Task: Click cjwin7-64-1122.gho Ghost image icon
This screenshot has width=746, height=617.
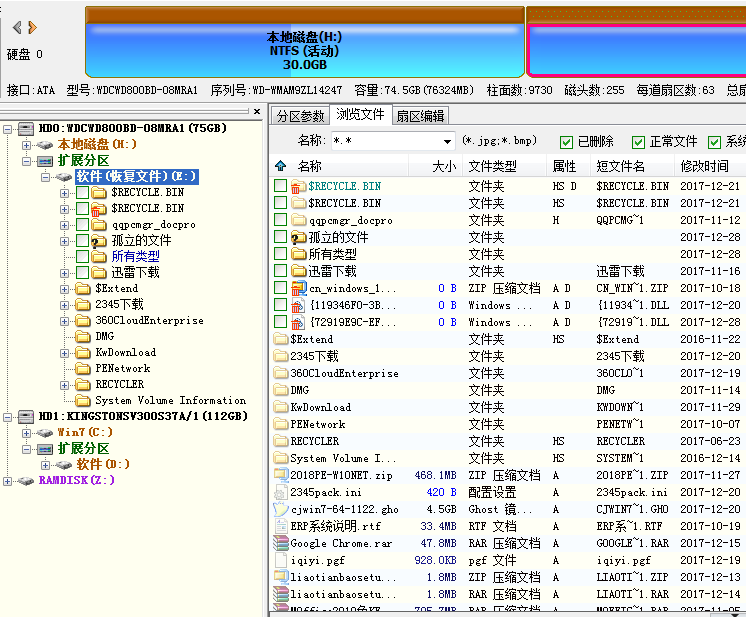Action: [x=281, y=509]
